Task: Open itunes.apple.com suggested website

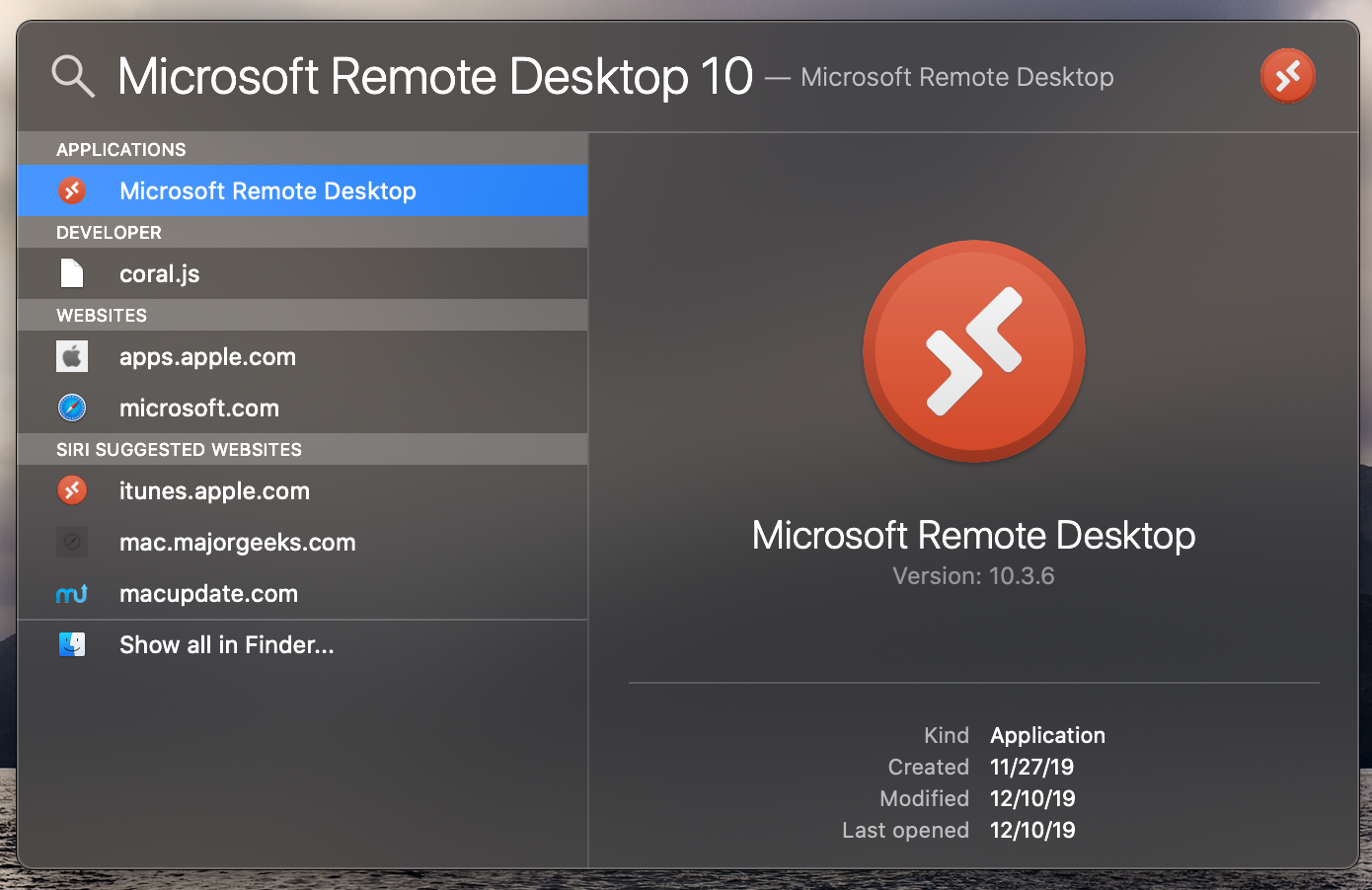Action: pyautogui.click(x=302, y=490)
